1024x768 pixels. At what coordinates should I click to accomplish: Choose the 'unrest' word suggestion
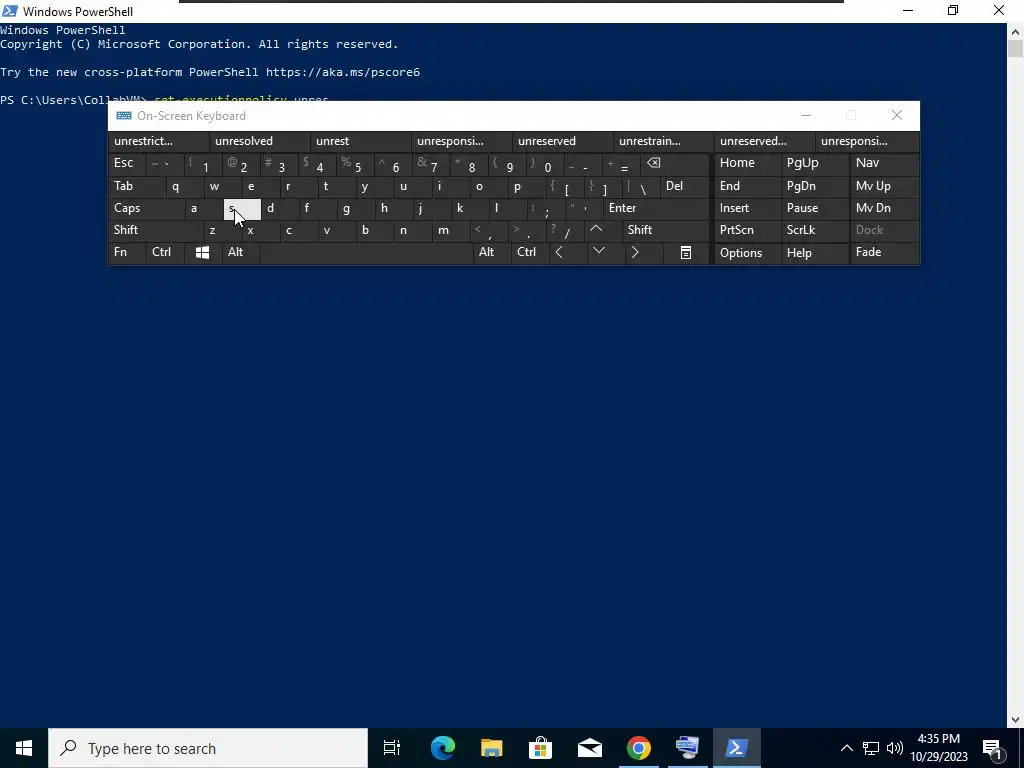[361, 141]
